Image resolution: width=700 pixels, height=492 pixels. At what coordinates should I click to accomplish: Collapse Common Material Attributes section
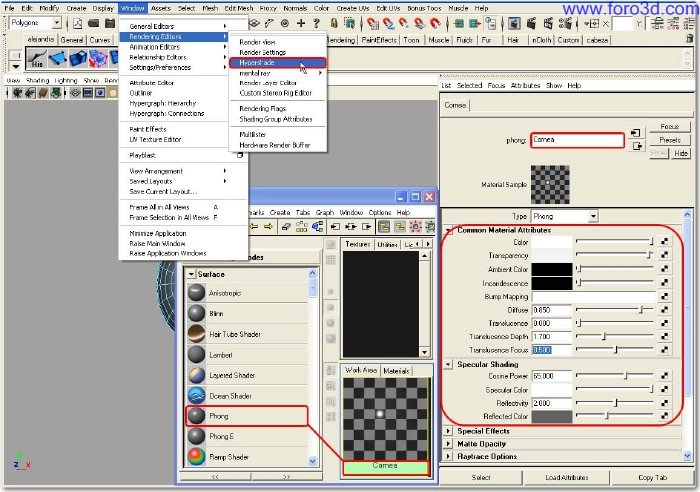pos(449,230)
